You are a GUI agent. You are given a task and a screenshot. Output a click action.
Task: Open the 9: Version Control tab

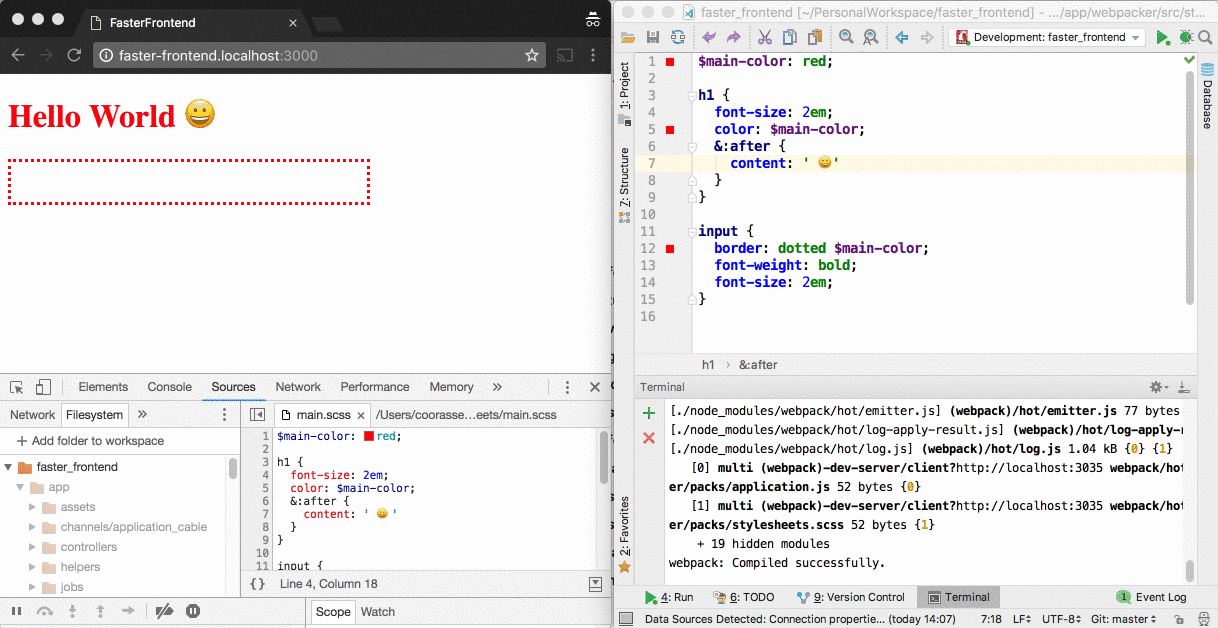(850, 597)
